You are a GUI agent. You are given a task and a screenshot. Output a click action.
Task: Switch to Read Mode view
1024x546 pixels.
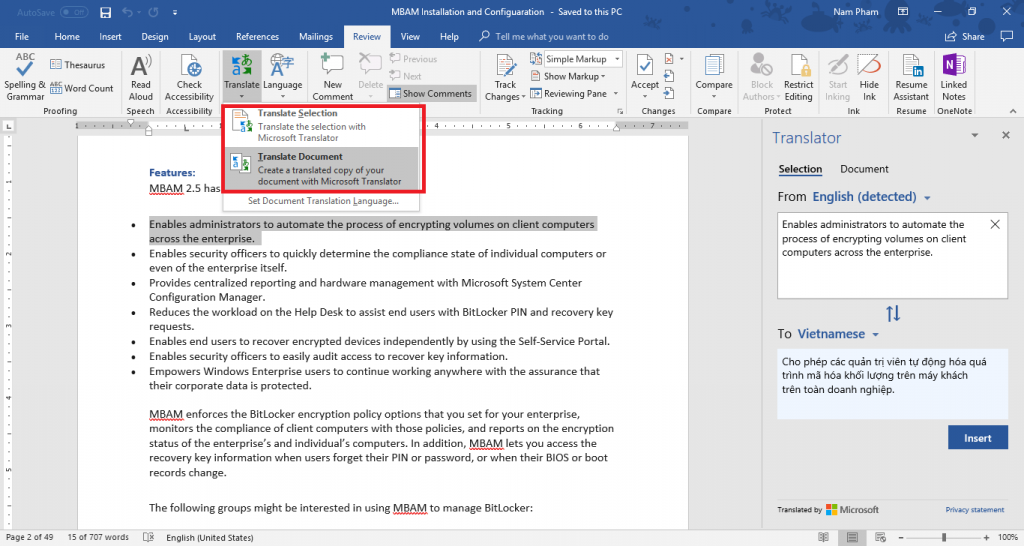click(823, 538)
